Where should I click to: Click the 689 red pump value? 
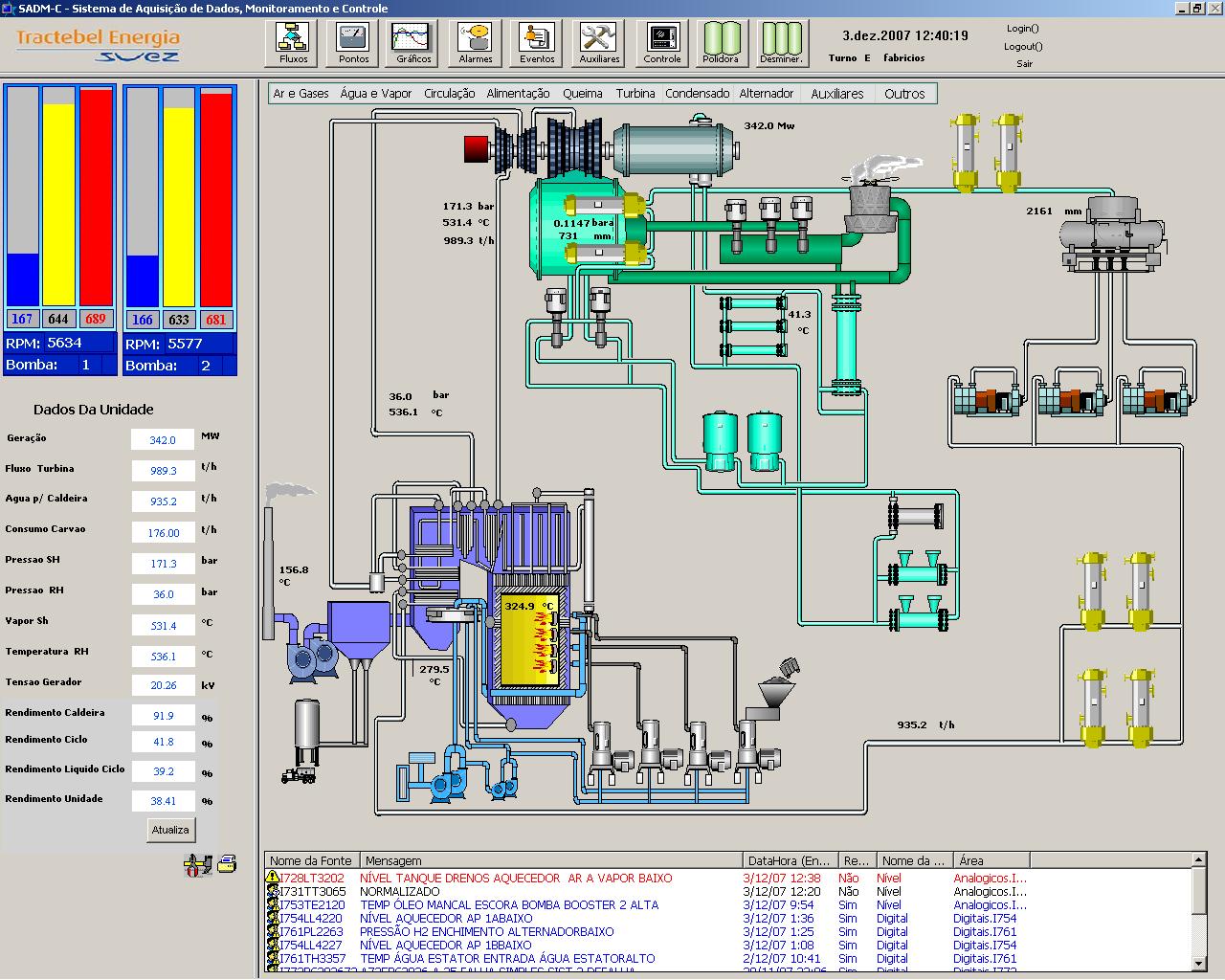[95, 319]
